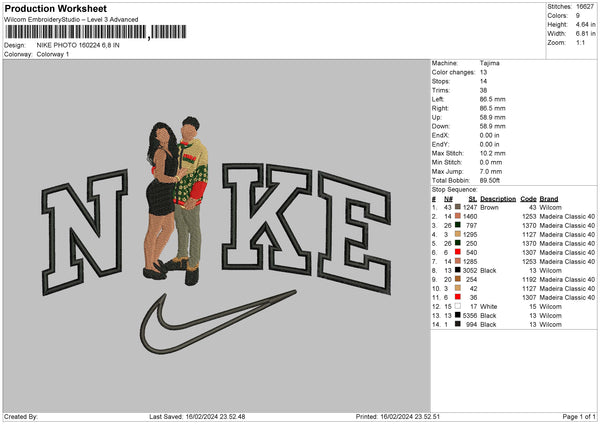Click code '1192' in stop 9
Screen dimensions: 600x424
pos(529,280)
